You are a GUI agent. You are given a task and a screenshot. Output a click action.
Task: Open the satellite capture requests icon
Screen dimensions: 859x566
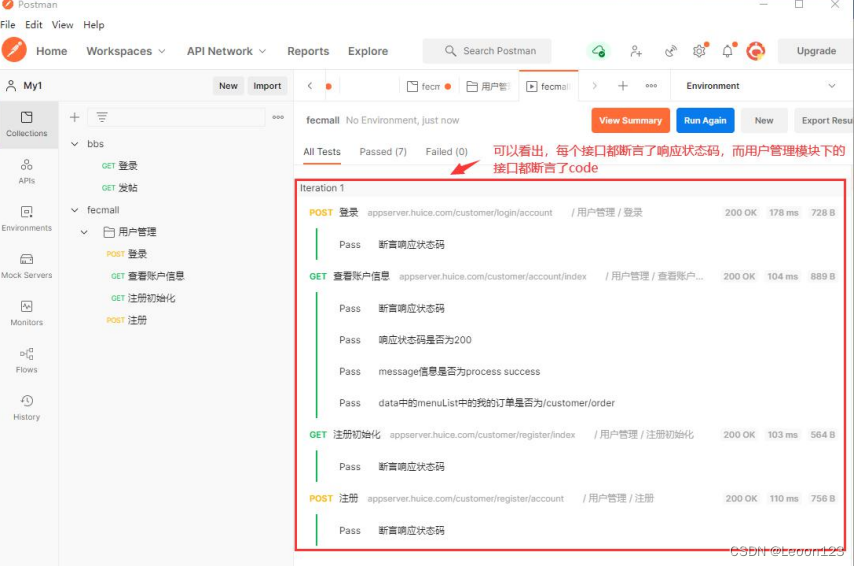(x=670, y=51)
